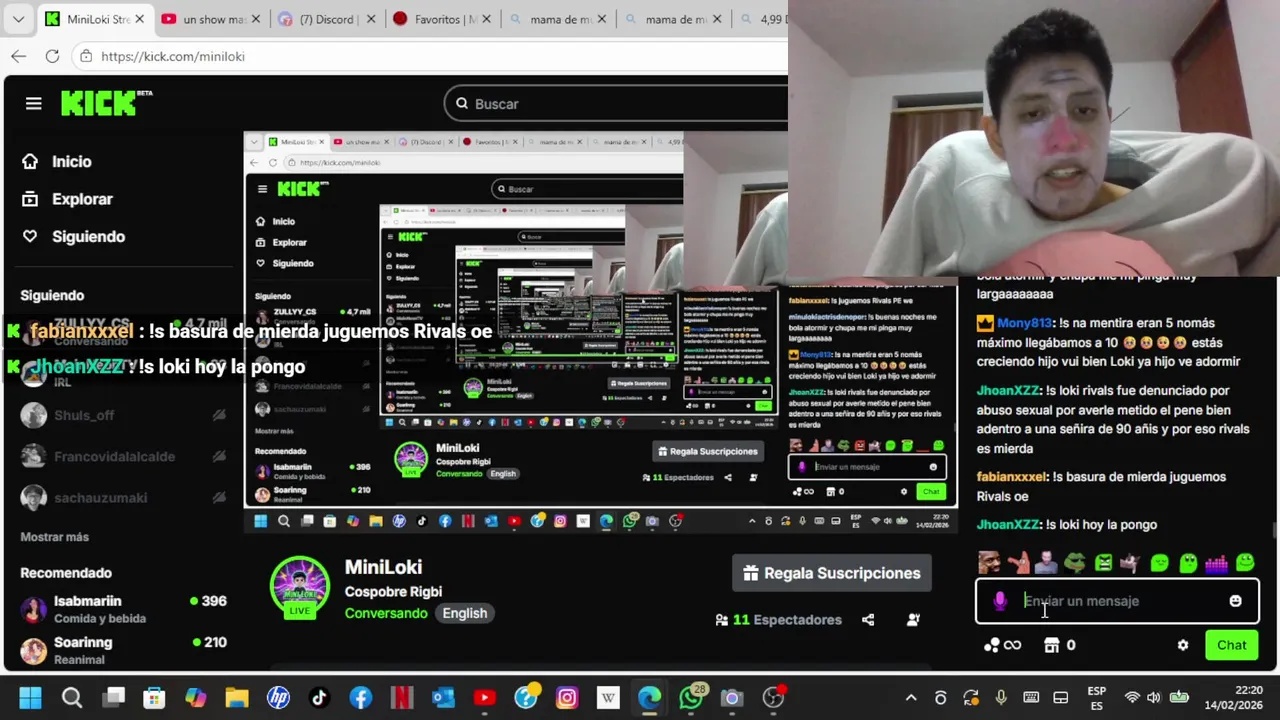Insert the Pepe sunglasses emote
Image resolution: width=1280 pixels, height=720 pixels.
(1075, 563)
